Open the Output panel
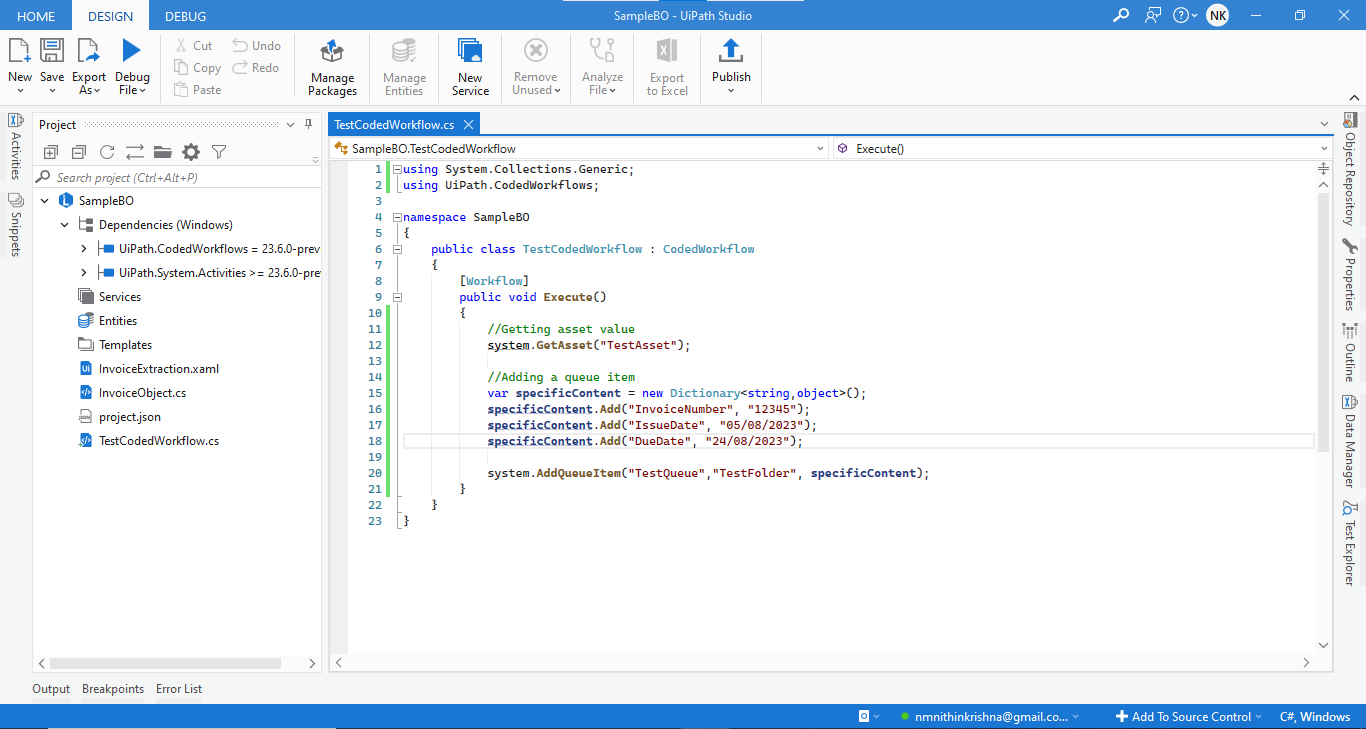The image size is (1366, 729). 51,689
